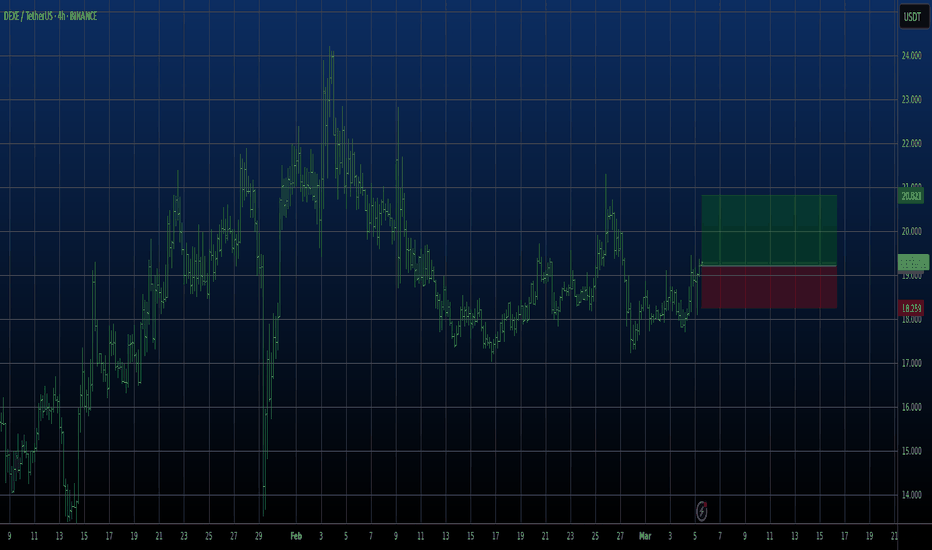Click the 24.000 price axis label
Image resolution: width=932 pixels, height=550 pixels.
tap(911, 55)
